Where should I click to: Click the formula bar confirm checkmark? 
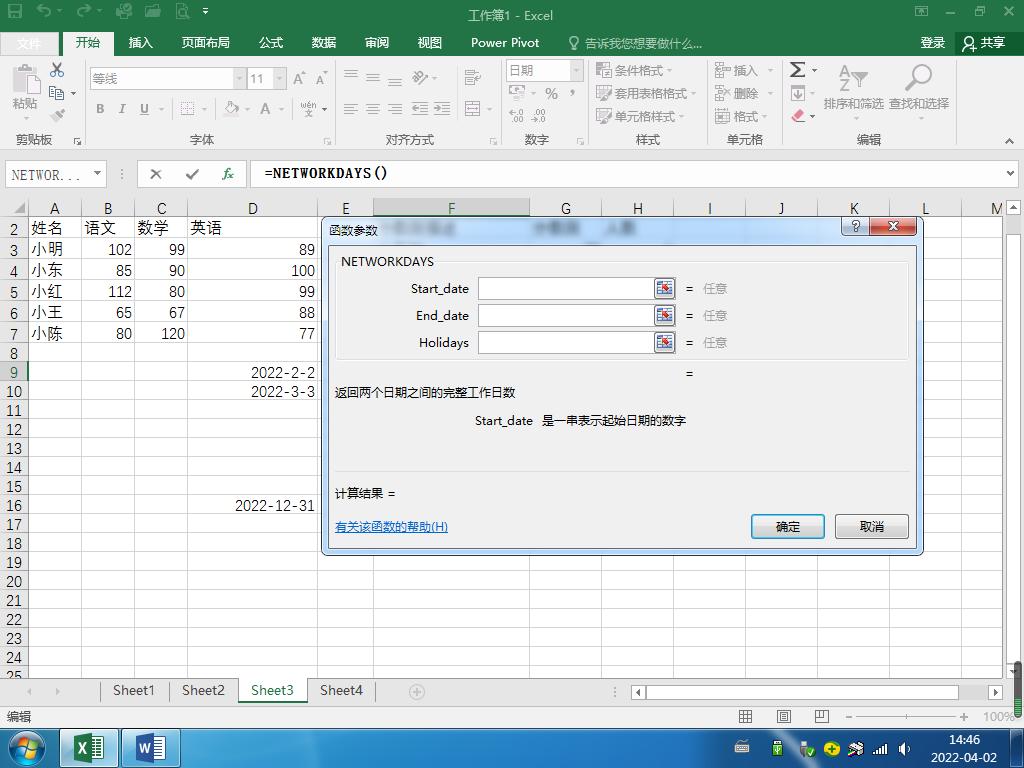coord(192,174)
